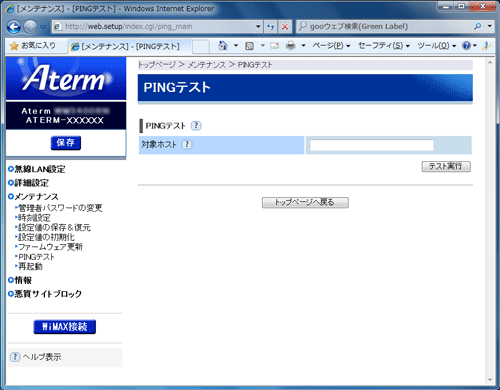Click the トップページへ戻る button
This screenshot has width=500, height=390.
[305, 202]
